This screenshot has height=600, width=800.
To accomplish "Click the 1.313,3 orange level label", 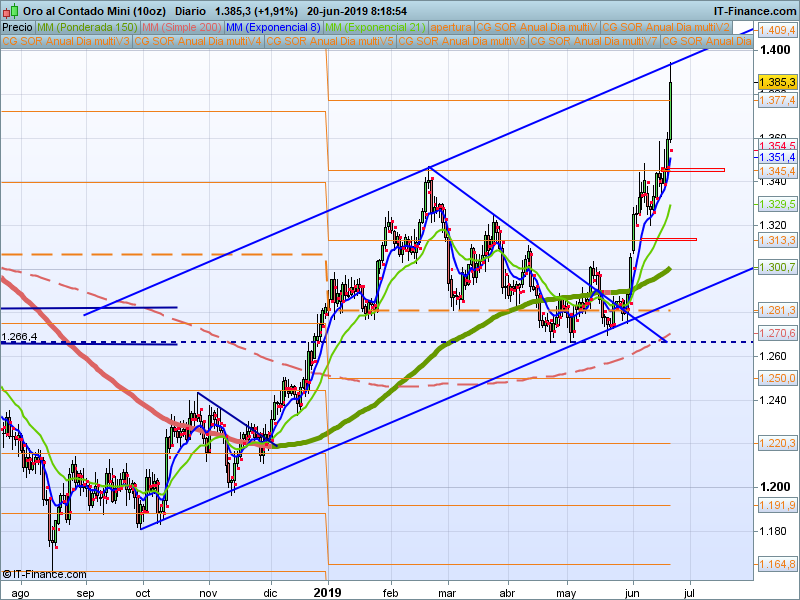I will click(777, 240).
